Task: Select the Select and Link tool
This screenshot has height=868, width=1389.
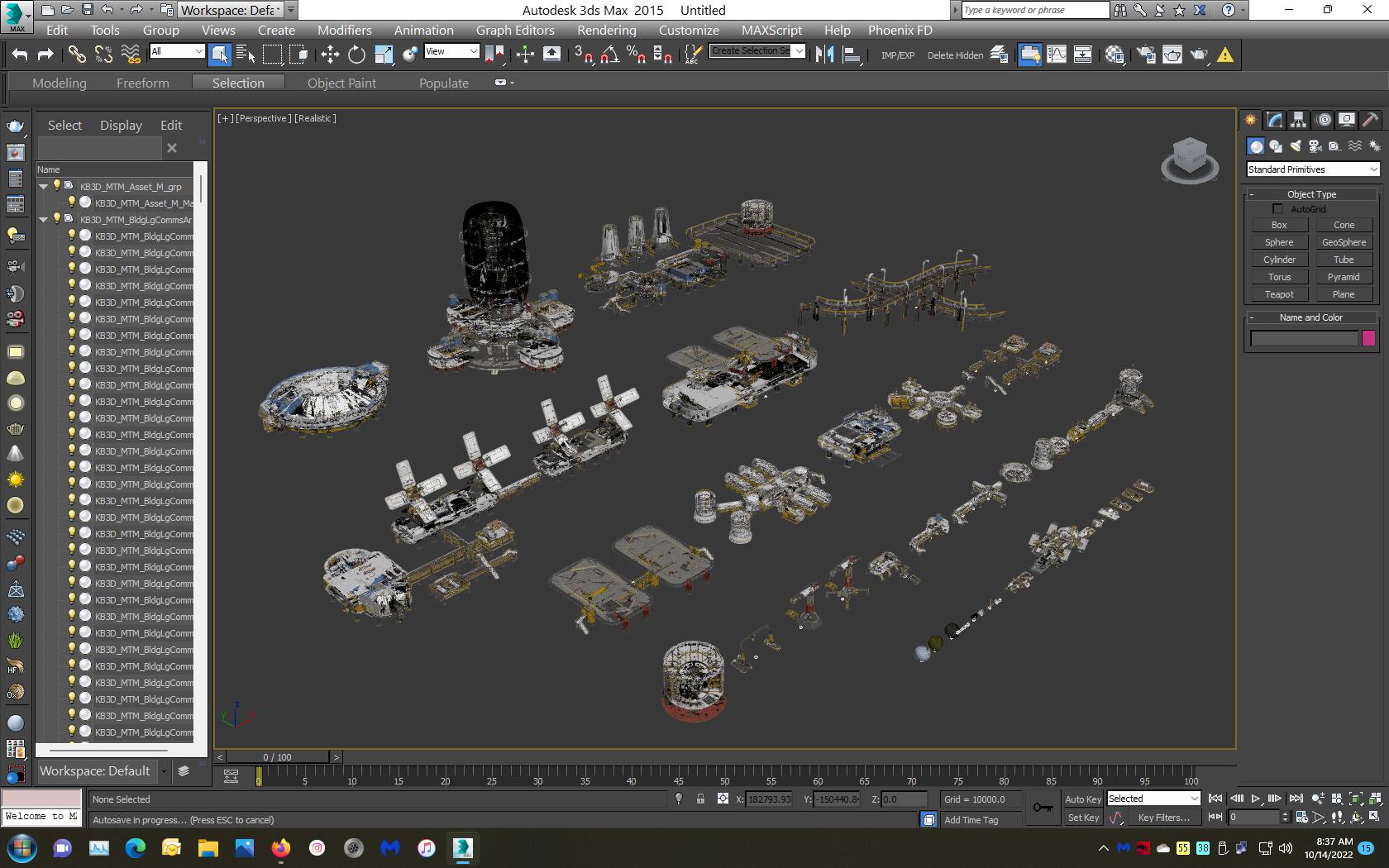Action: (x=76, y=55)
